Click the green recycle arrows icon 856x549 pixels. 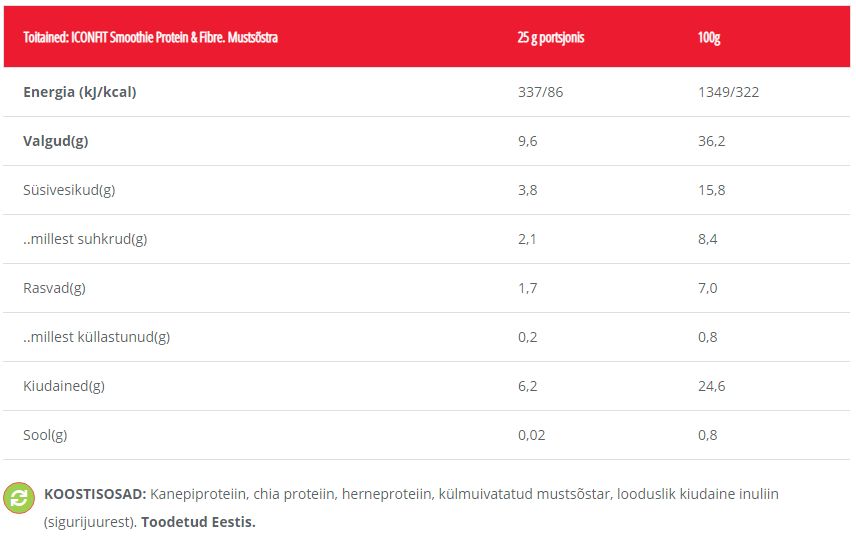pyautogui.click(x=19, y=498)
